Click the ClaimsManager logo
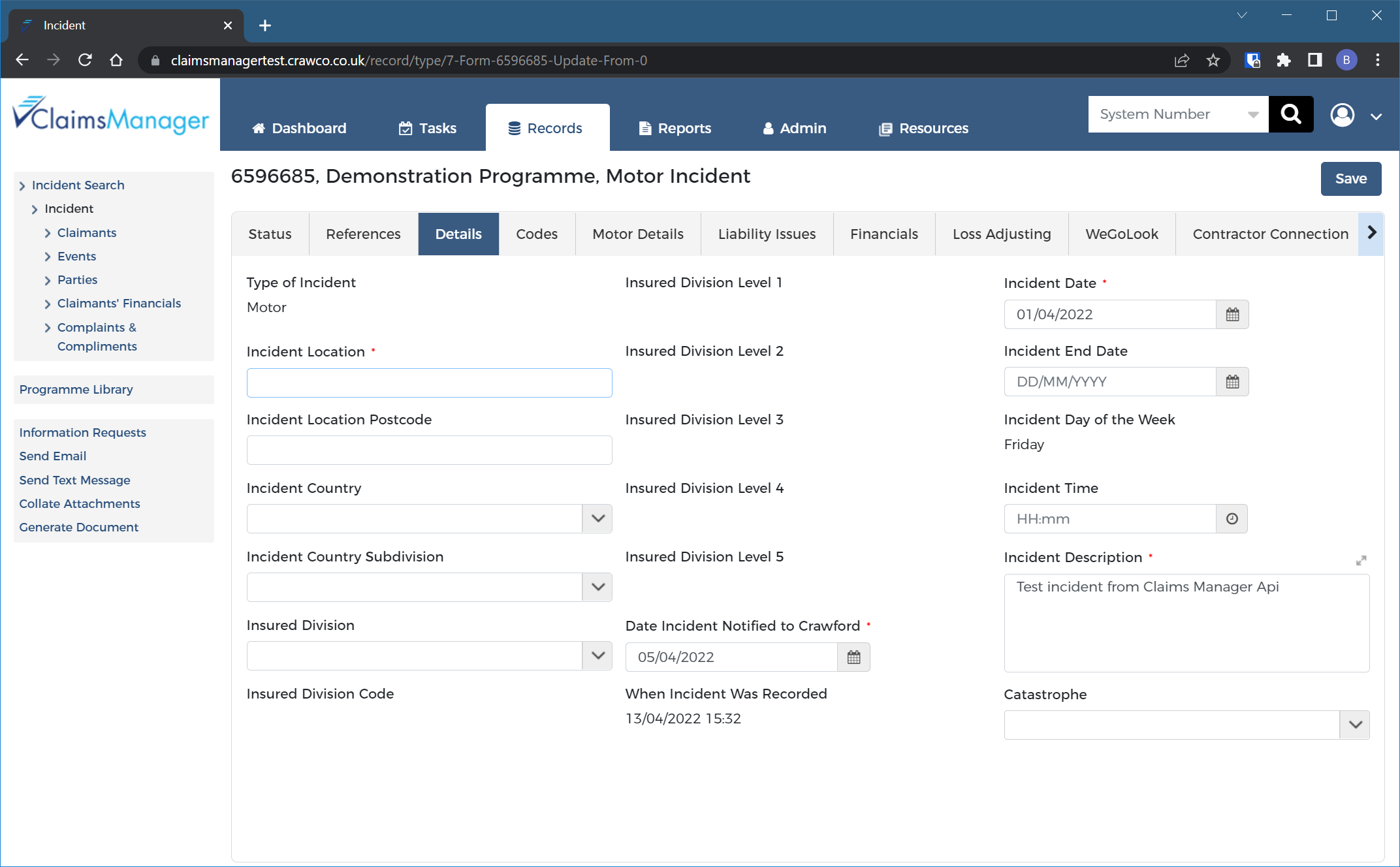Screen dimensions: 1400x867 point(110,116)
